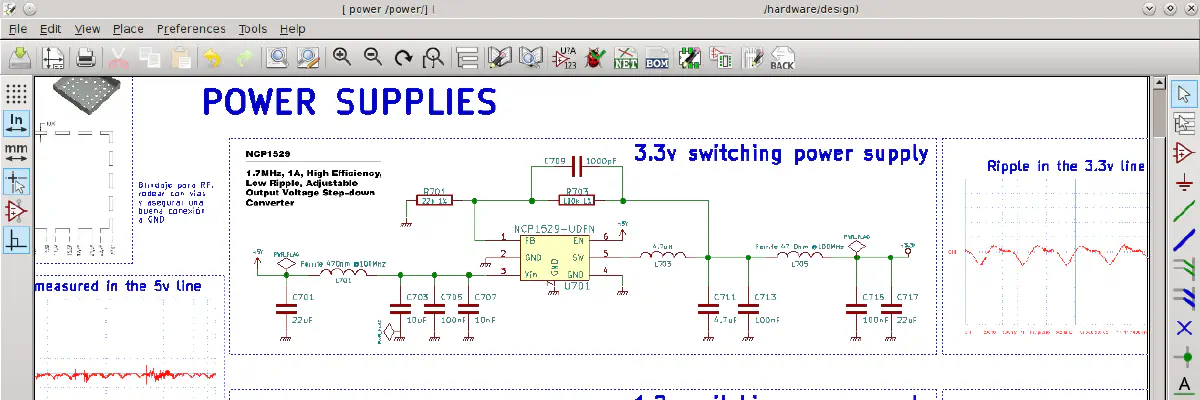Open page settings
Image resolution: width=1200 pixels, height=400 pixels.
tap(53, 58)
